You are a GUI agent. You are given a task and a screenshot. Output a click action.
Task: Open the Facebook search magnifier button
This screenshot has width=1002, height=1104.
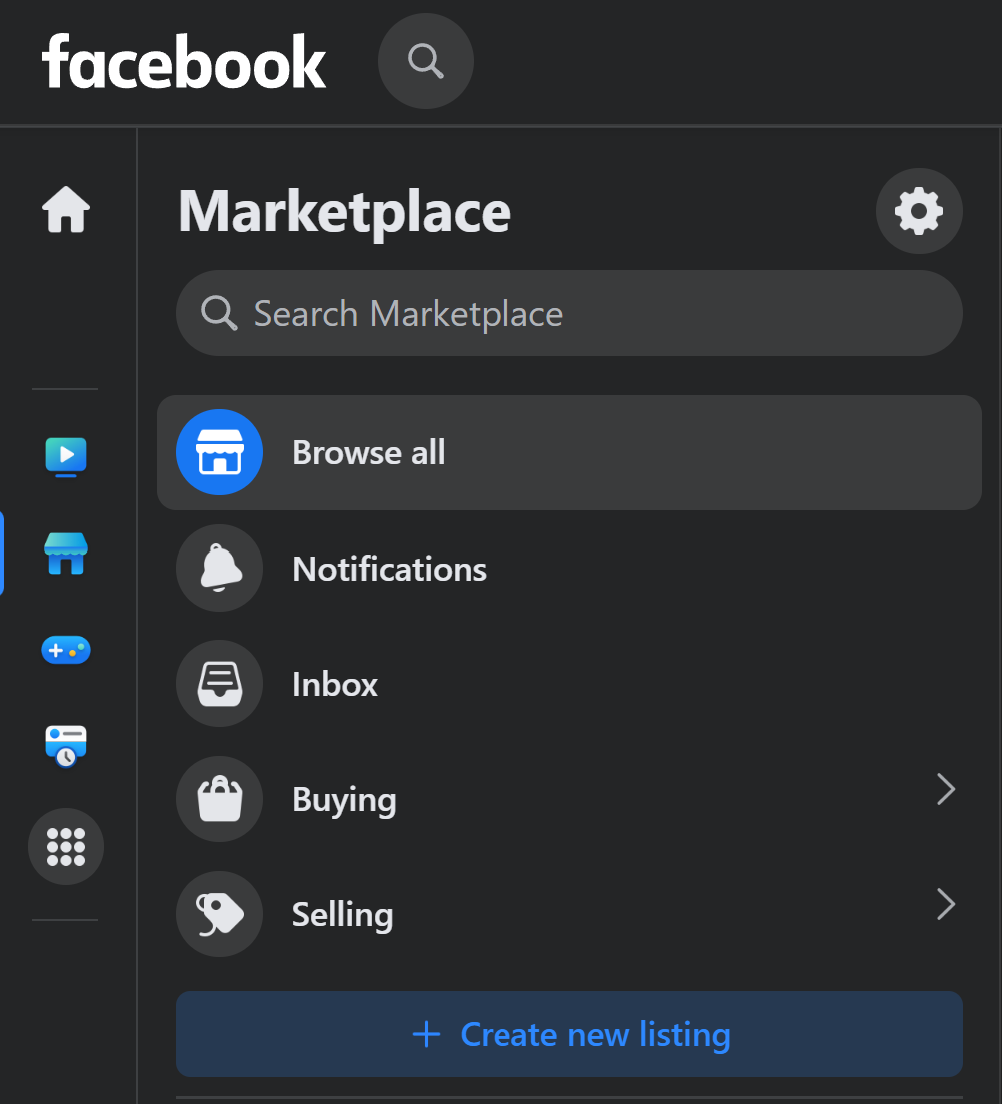(x=425, y=61)
